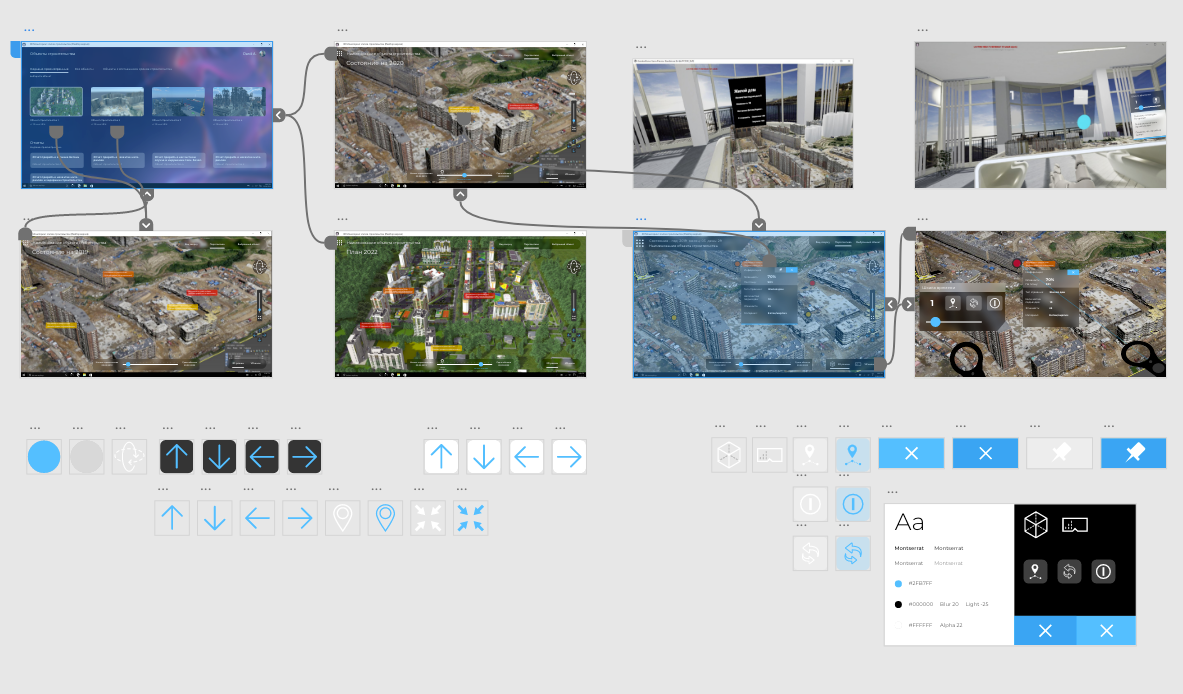Click ellipsis label above Состояние на 2020 artboard
This screenshot has height=694, width=1183.
tap(343, 30)
